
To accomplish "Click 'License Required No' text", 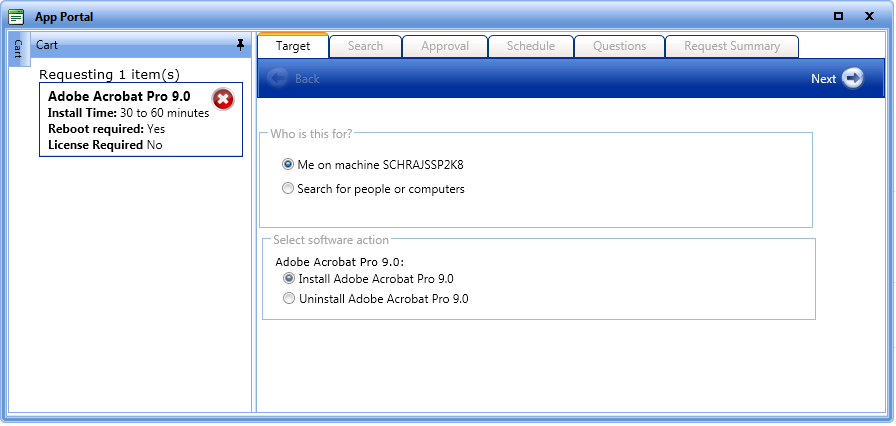I will [x=105, y=145].
